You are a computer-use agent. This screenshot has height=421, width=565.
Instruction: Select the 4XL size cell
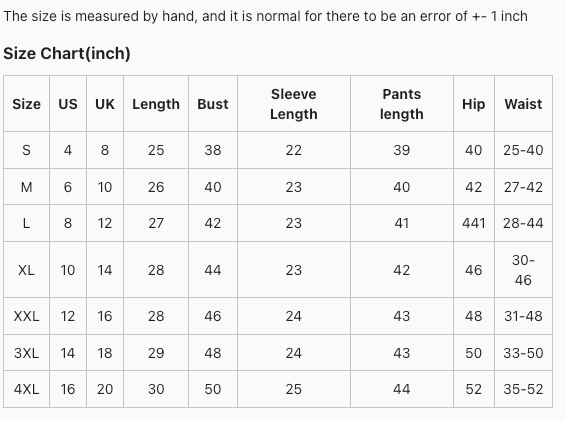tap(26, 389)
